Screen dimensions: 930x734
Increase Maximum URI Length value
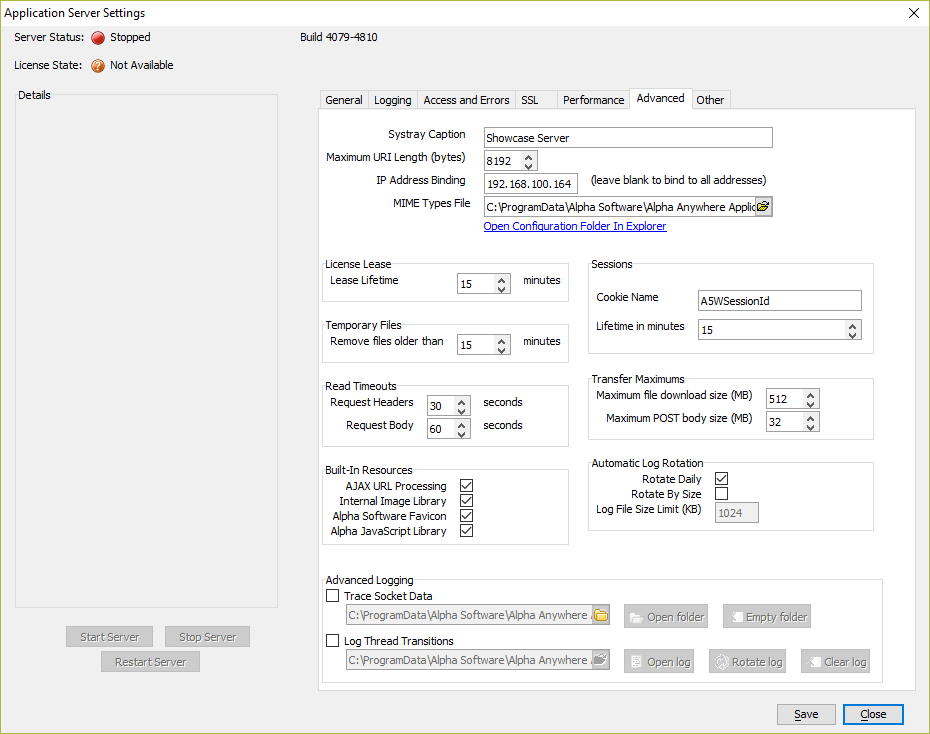coord(528,157)
